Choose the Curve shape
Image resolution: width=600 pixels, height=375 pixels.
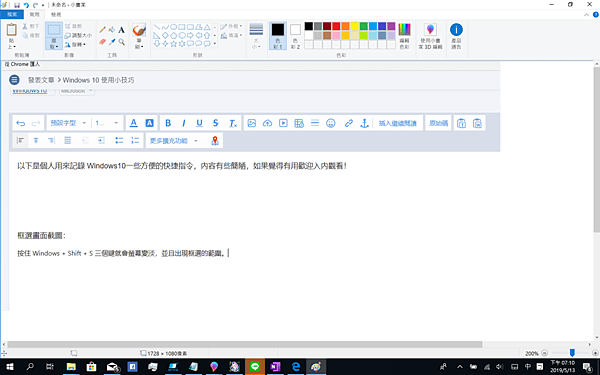pos(165,27)
